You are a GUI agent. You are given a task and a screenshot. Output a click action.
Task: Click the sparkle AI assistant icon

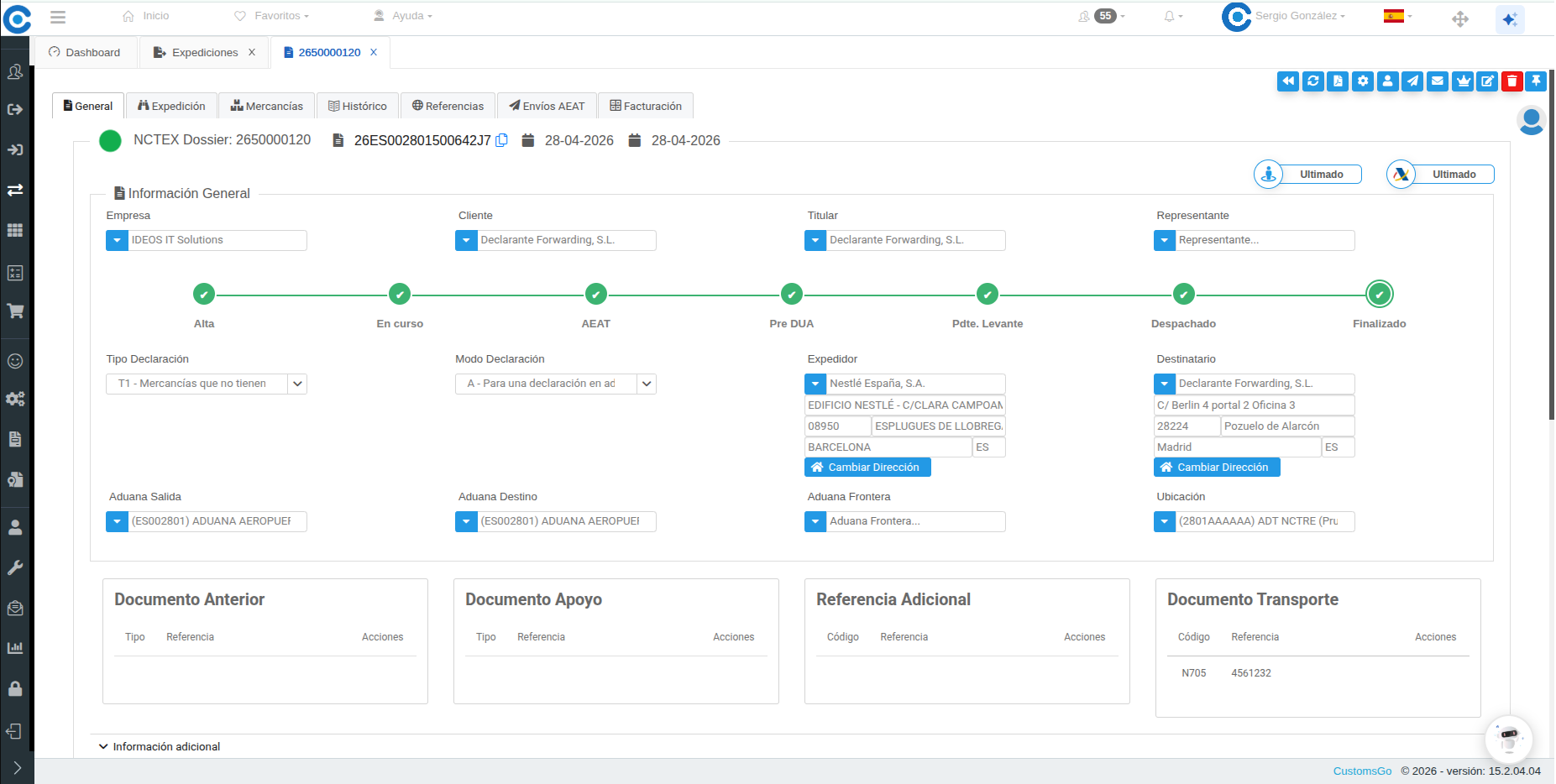(x=1510, y=18)
